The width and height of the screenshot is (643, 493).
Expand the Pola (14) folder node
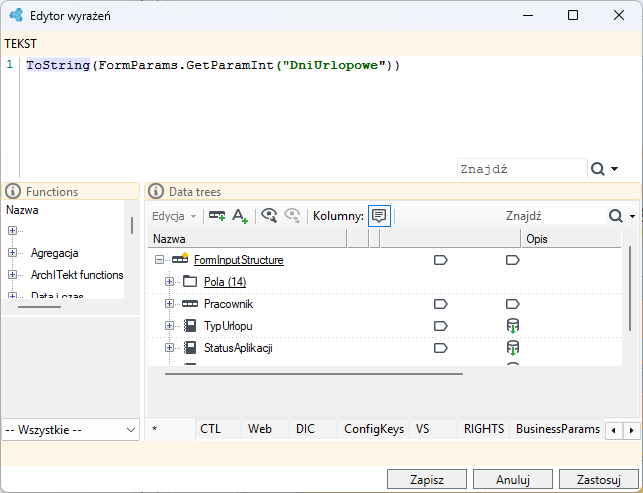coord(169,281)
